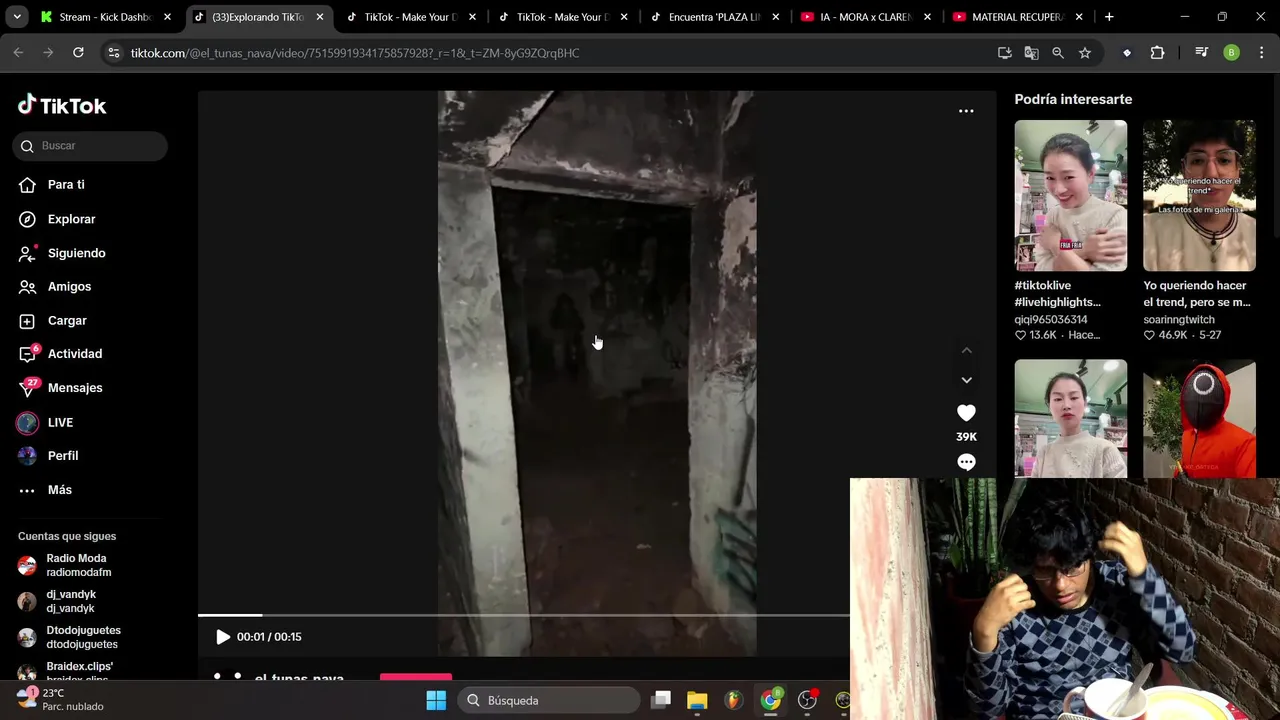Open the Chrome profile avatar
This screenshot has width=1280, height=720.
pyautogui.click(x=1232, y=53)
